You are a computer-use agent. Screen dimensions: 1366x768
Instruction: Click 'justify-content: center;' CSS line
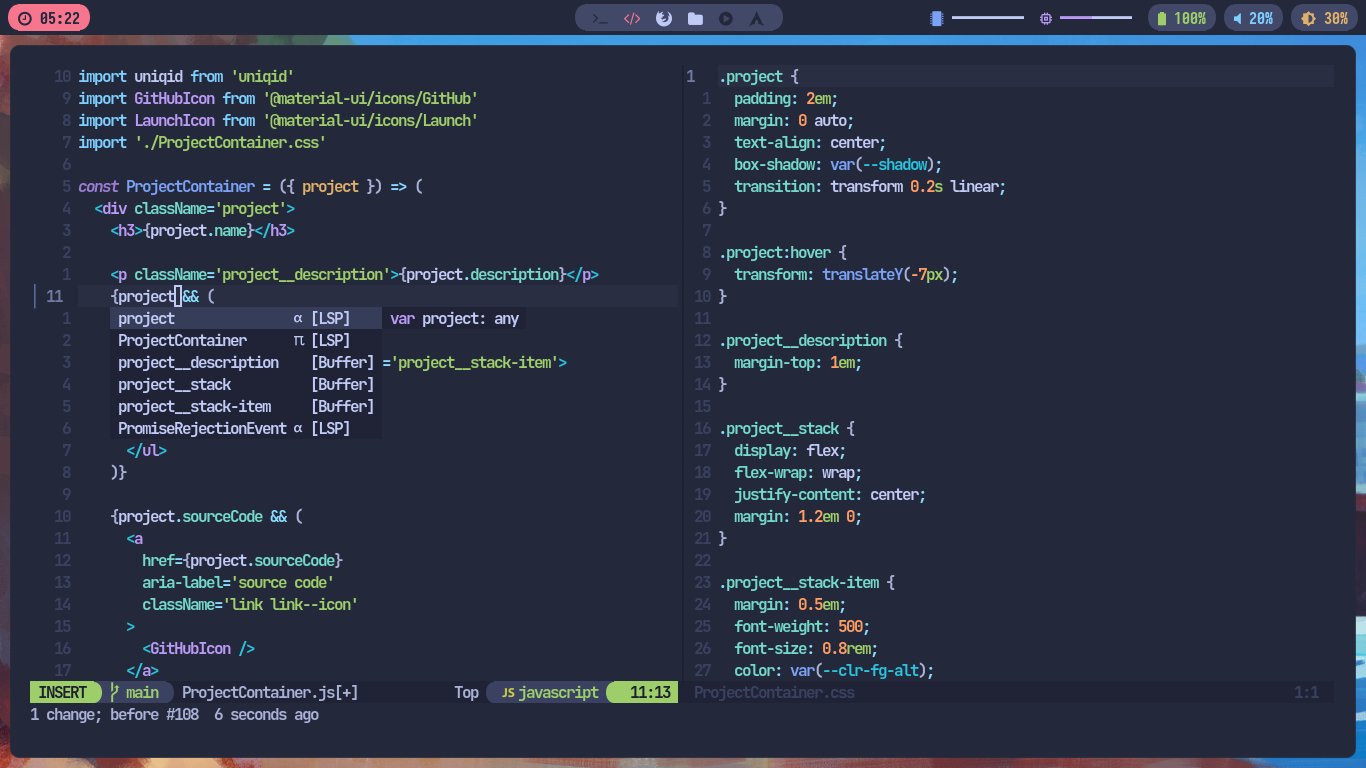click(830, 494)
